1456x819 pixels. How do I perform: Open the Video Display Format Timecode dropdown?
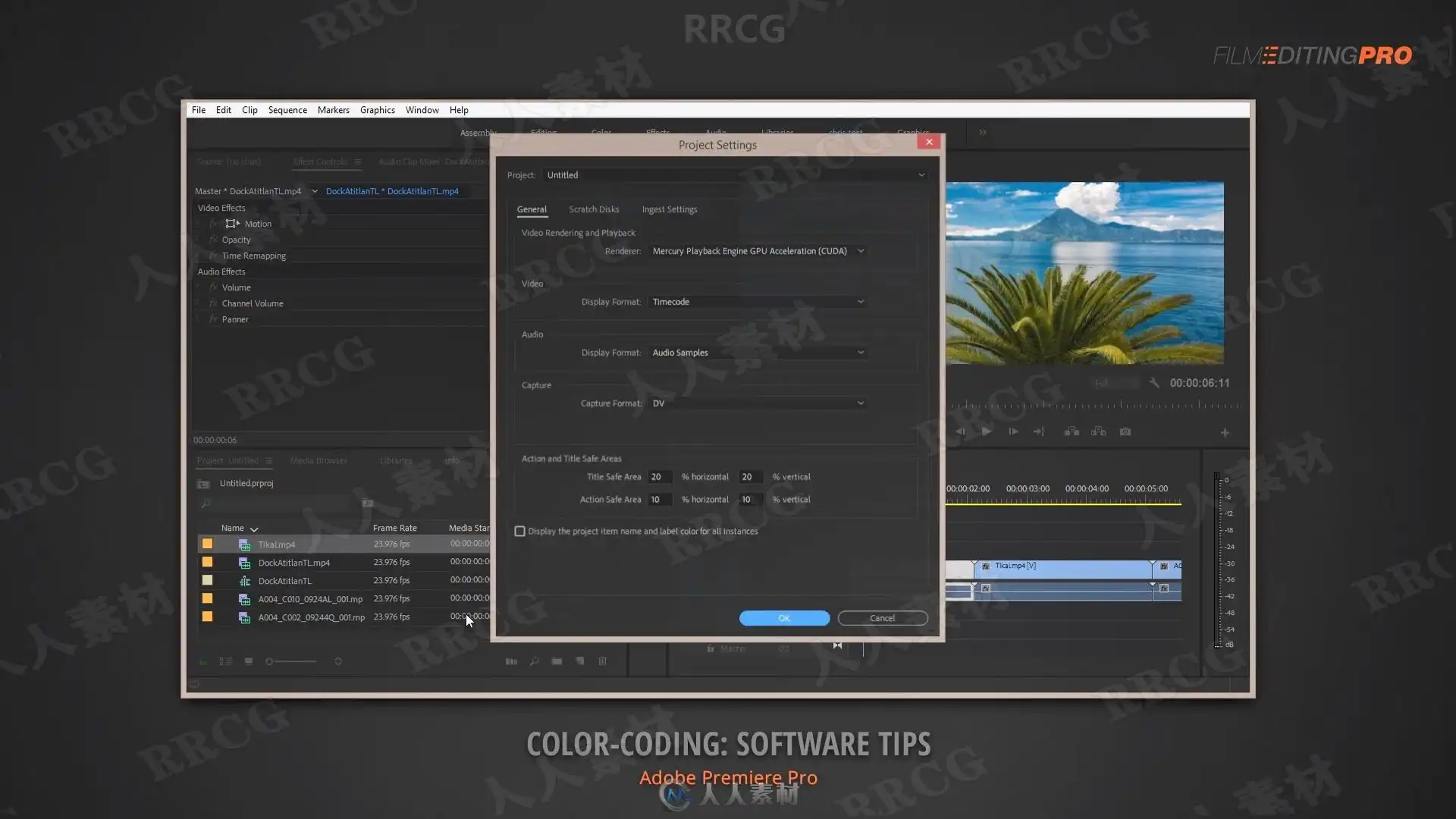click(758, 302)
